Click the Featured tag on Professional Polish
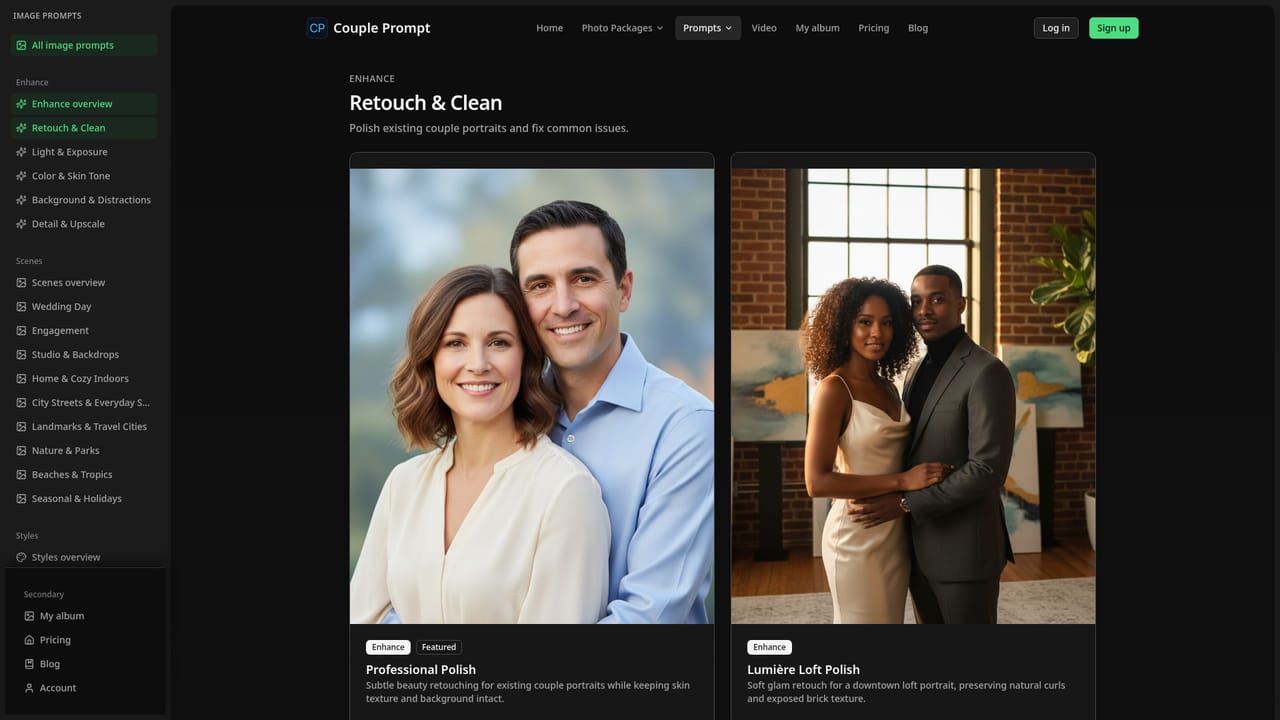 coord(439,647)
